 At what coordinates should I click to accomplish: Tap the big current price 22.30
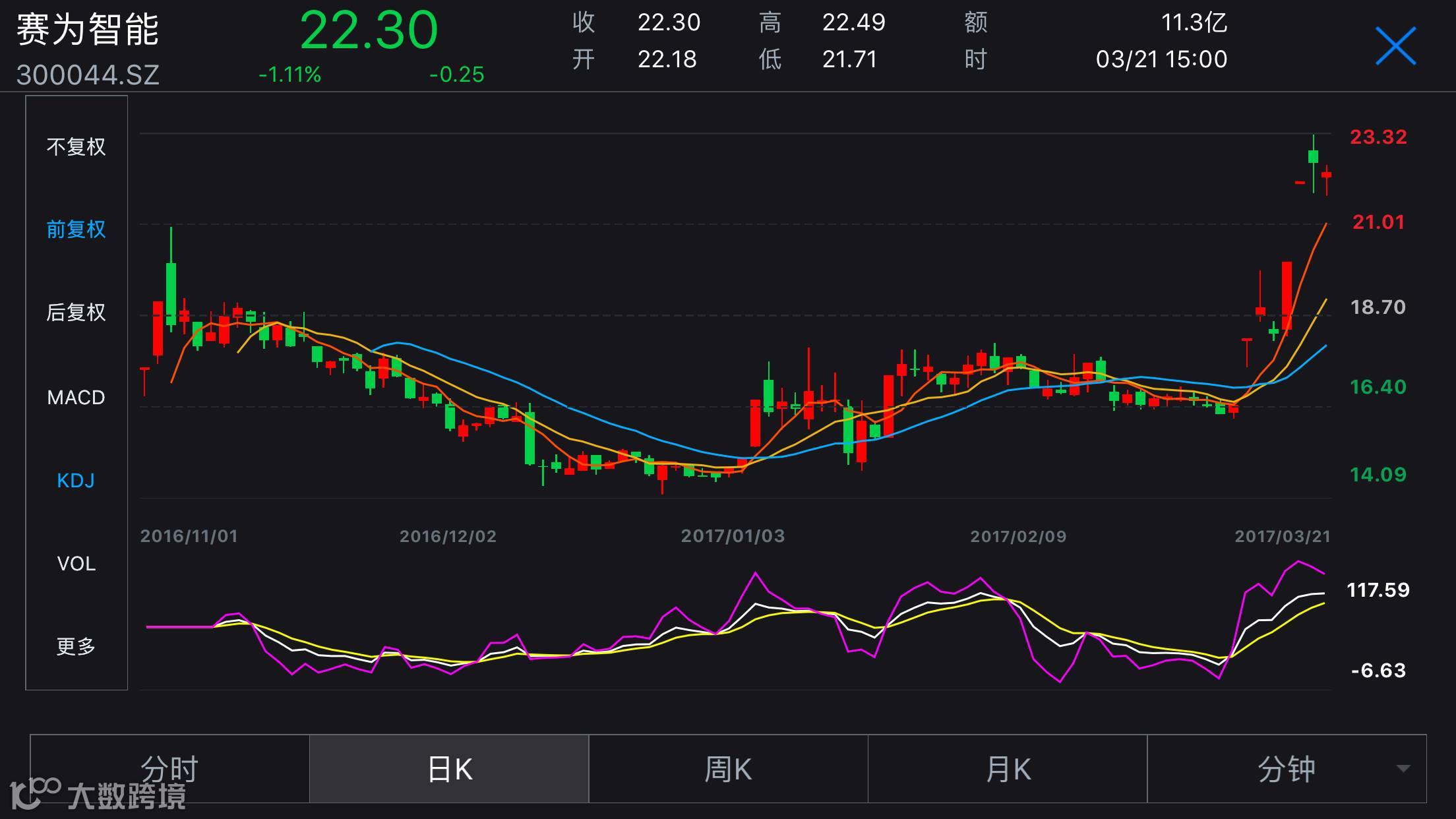(x=369, y=30)
